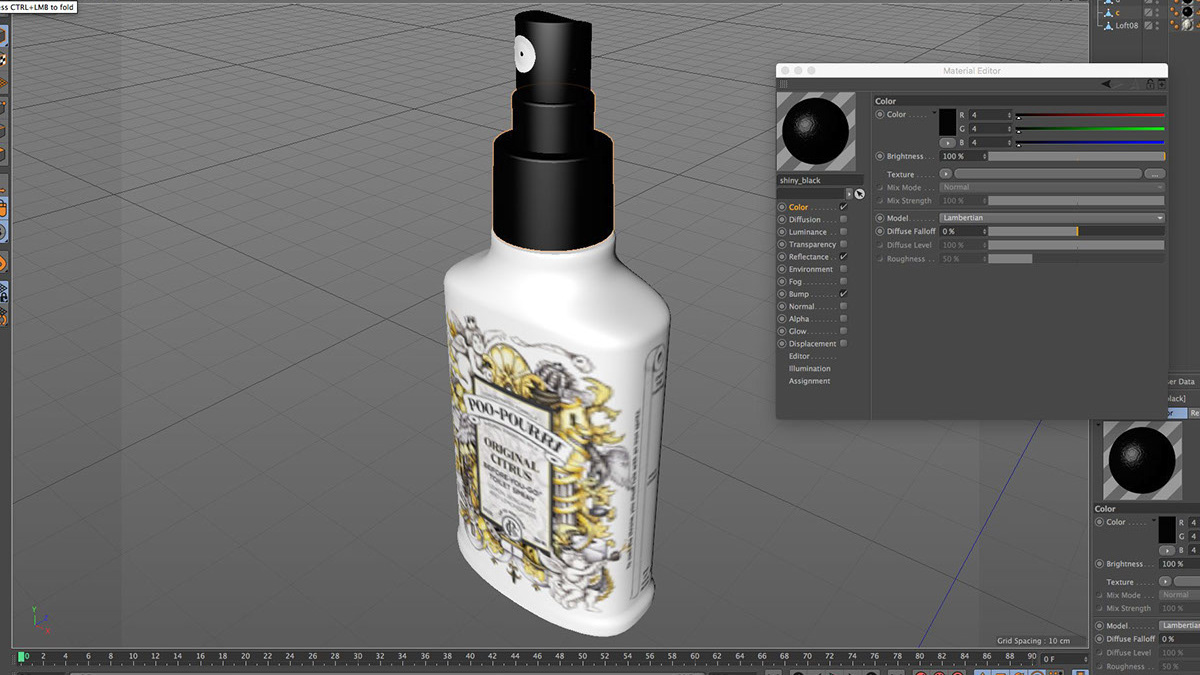Click the Material Editor Model animation dot
1200x675 pixels.
pos(880,218)
